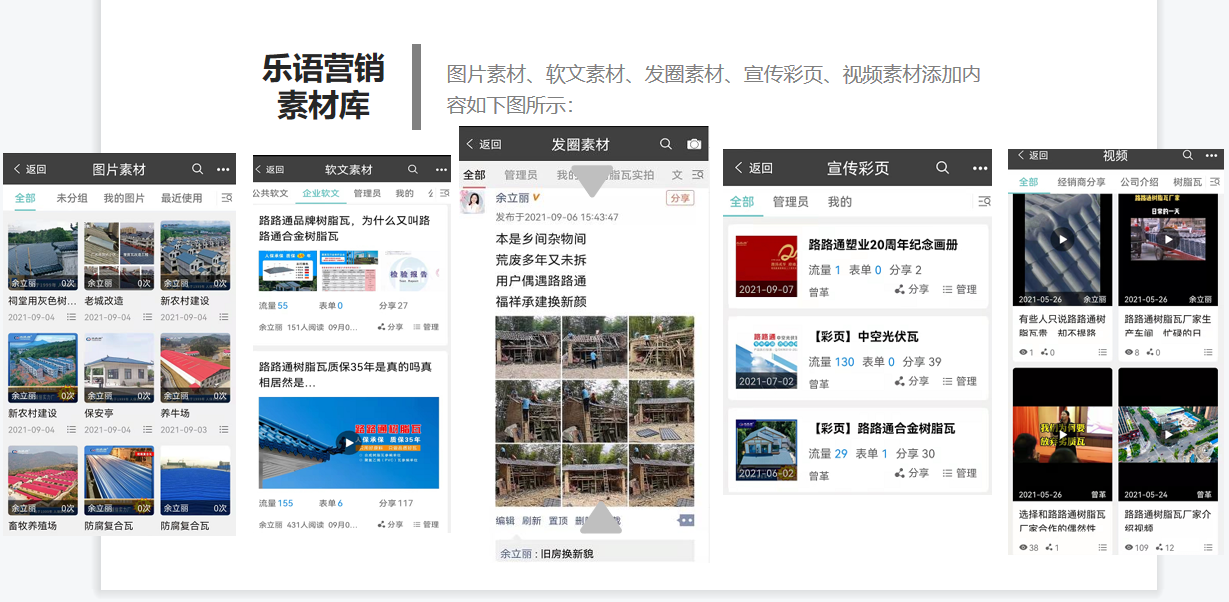Open the three-dot menu in 软文素材 header
The width and height of the screenshot is (1229, 602).
tap(441, 169)
